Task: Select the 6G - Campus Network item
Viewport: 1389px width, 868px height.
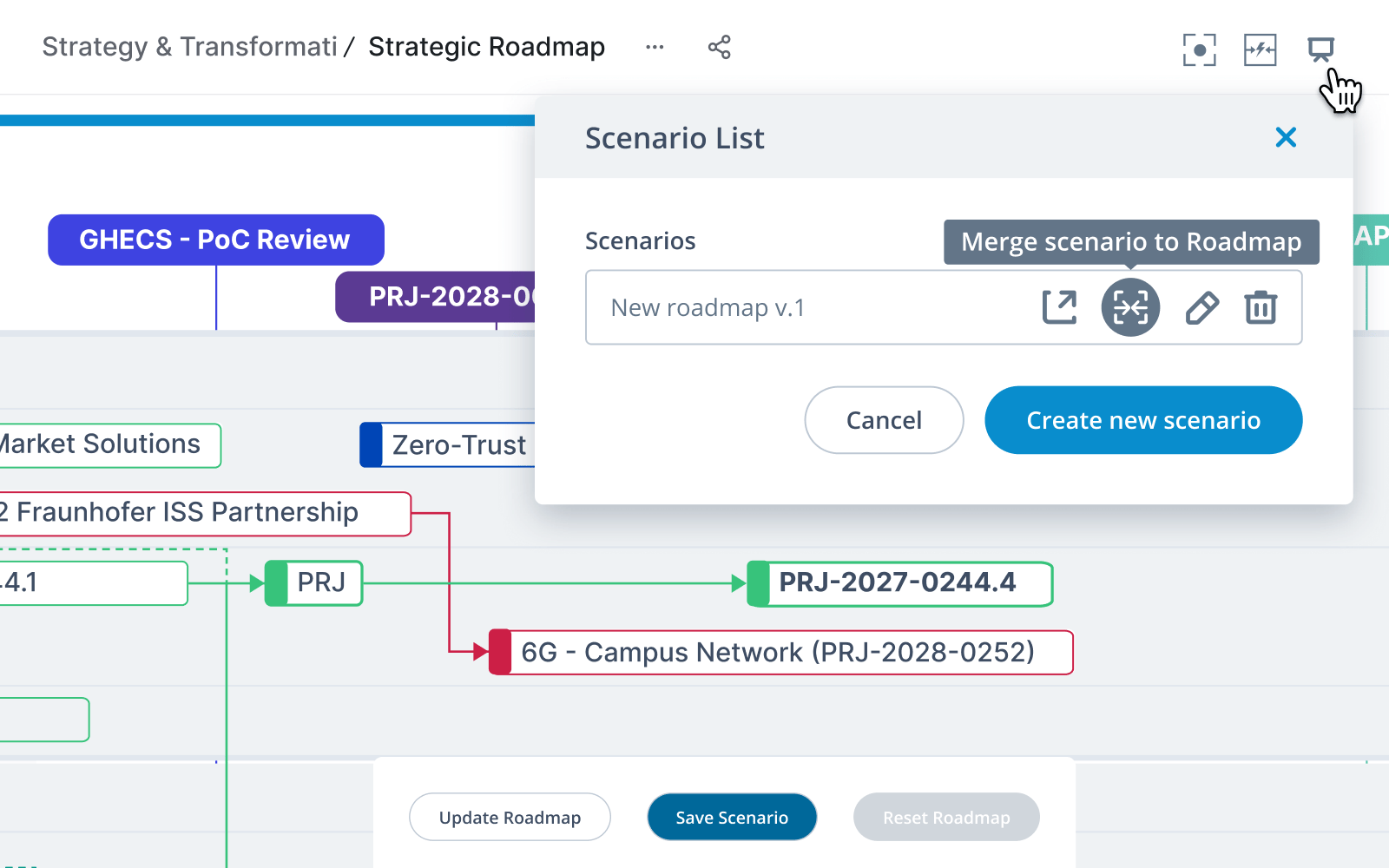Action: [x=780, y=653]
